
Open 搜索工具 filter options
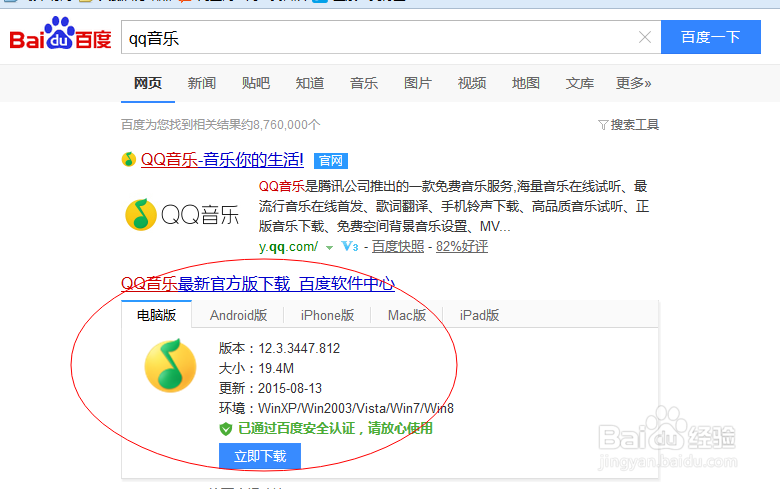[x=628, y=124]
